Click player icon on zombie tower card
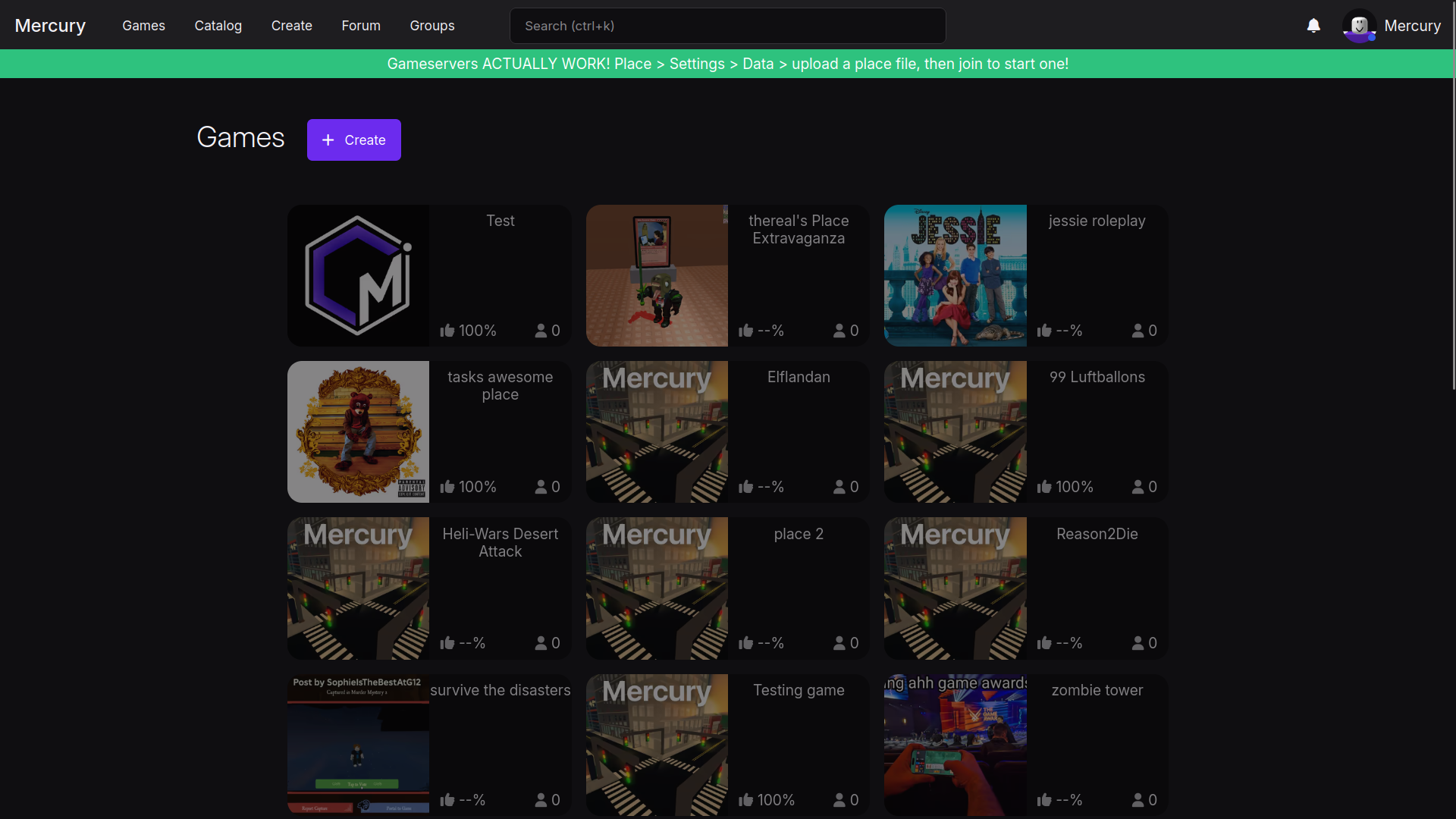The height and width of the screenshot is (819, 1456). coord(1137,800)
